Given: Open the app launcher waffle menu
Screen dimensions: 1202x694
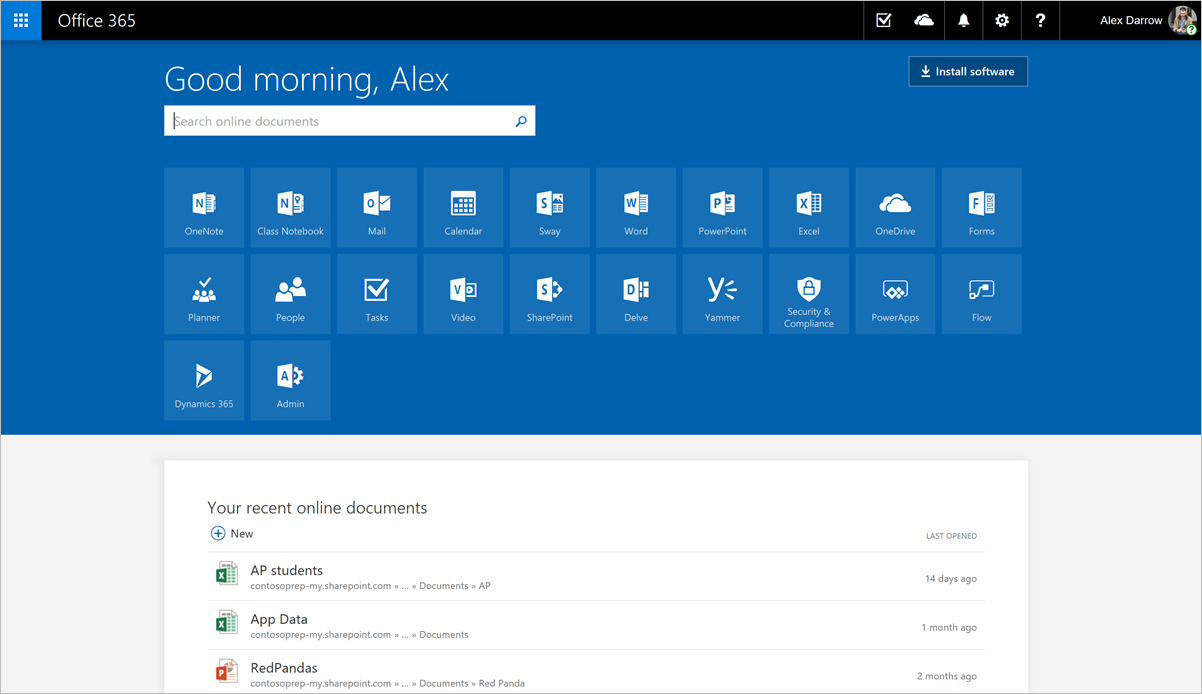Looking at the screenshot, I should (21, 20).
